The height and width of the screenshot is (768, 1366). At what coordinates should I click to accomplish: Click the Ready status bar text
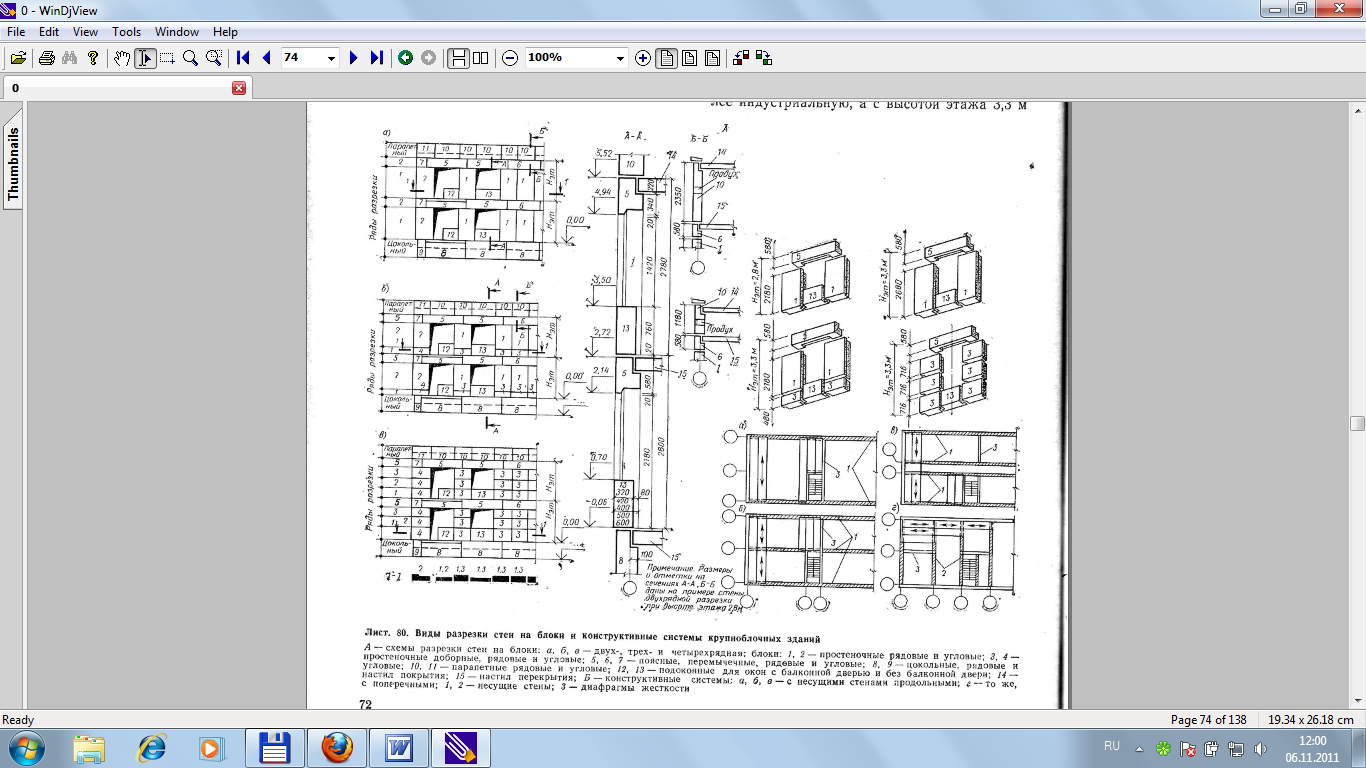(x=18, y=720)
